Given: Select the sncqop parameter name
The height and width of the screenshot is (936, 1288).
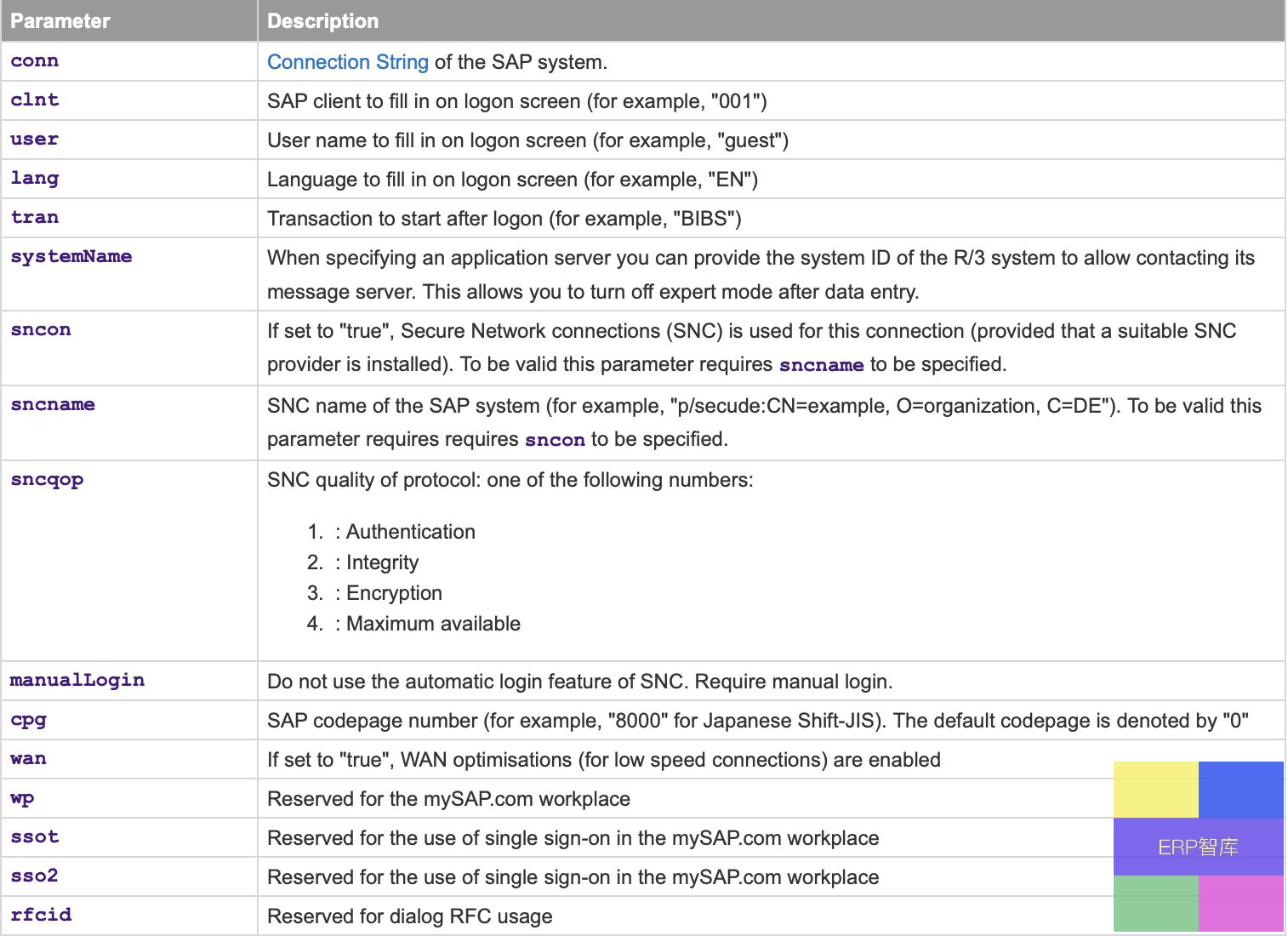Looking at the screenshot, I should 47,480.
